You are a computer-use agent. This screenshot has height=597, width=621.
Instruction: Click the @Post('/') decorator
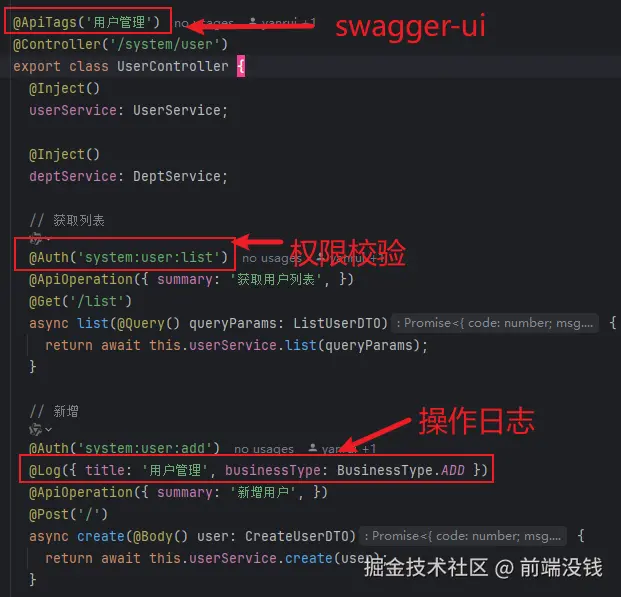coord(68,514)
